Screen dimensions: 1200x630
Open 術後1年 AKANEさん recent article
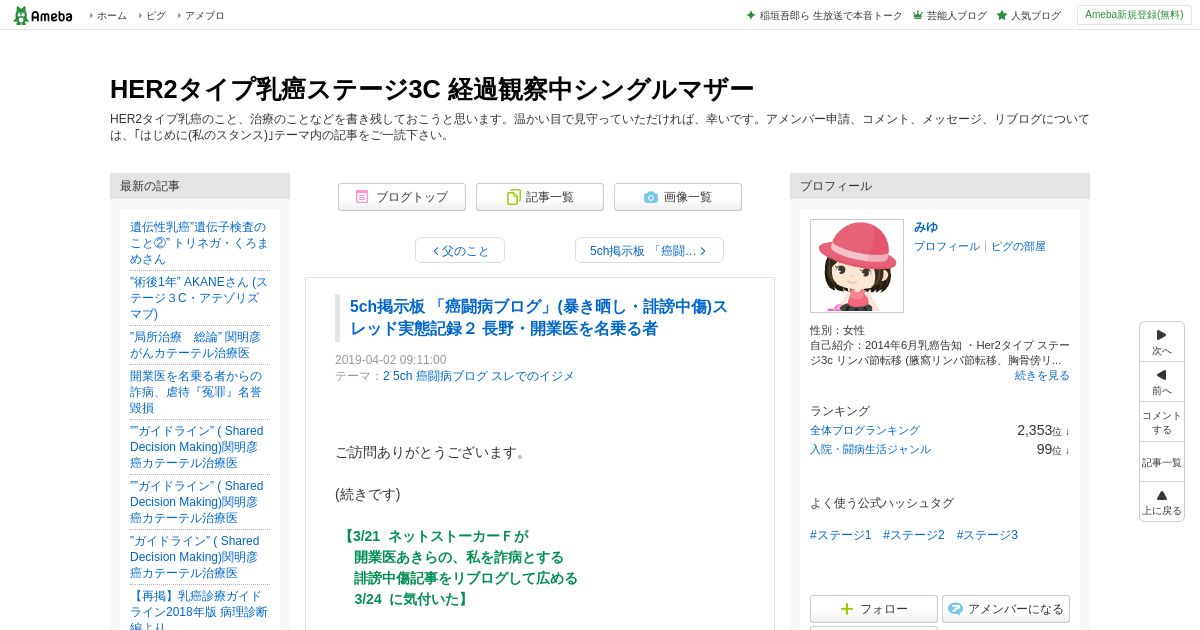199,298
